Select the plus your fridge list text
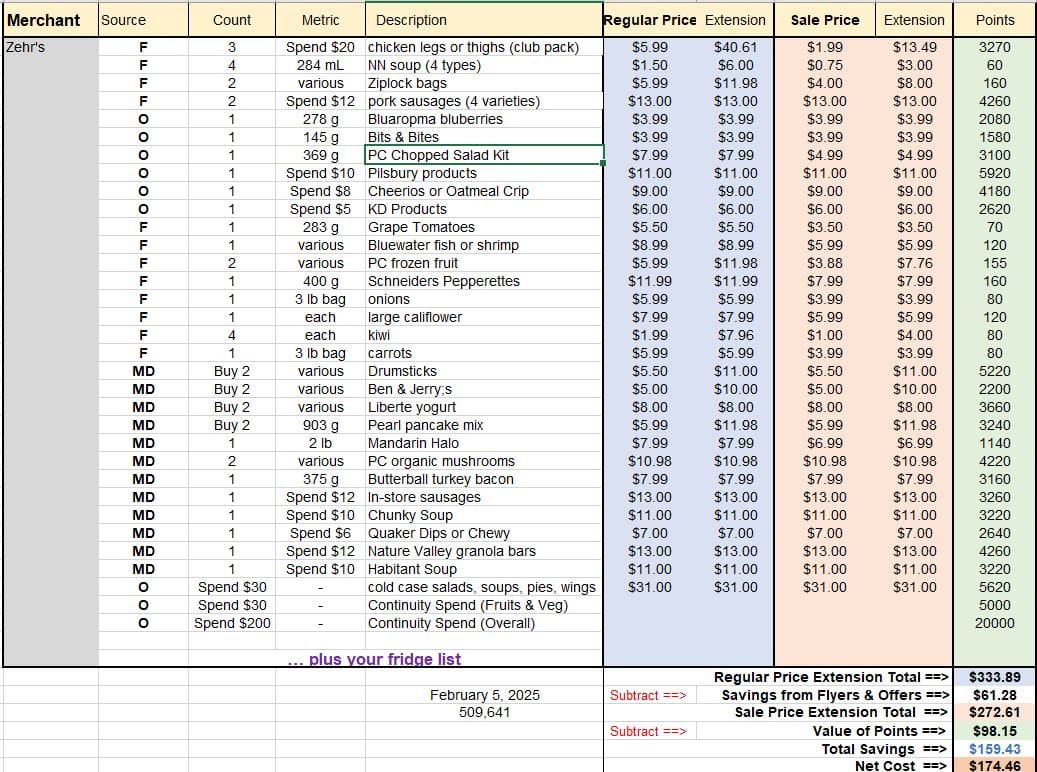Screen dimensions: 1037x772 click(375, 659)
